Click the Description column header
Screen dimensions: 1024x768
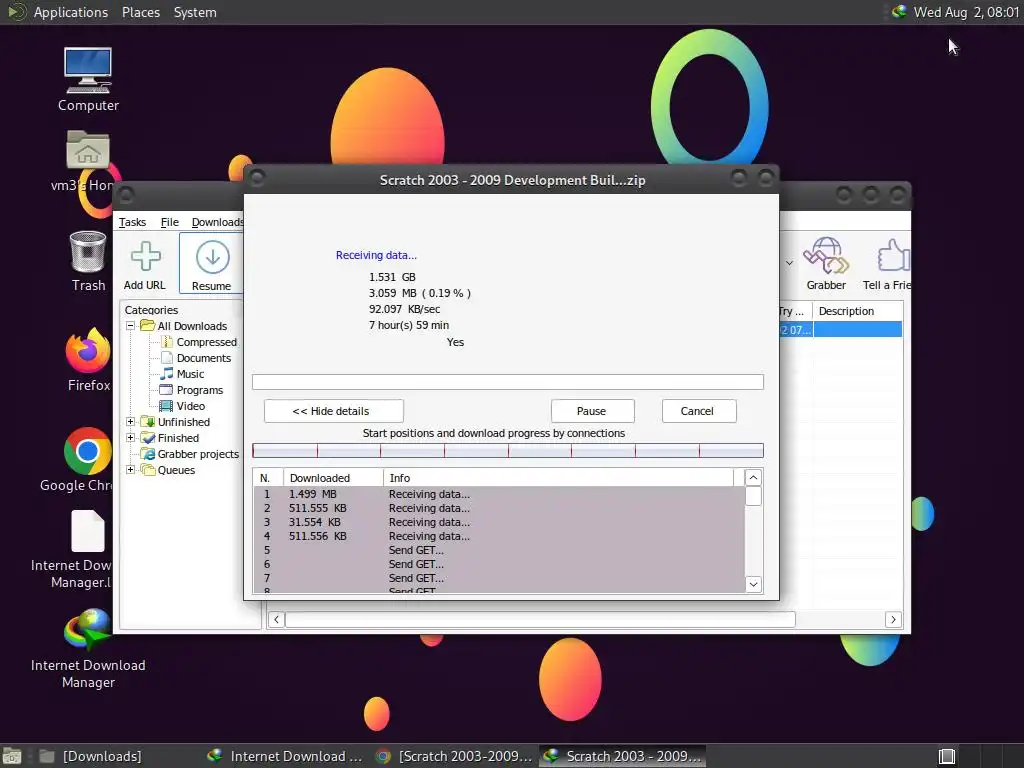tap(857, 311)
